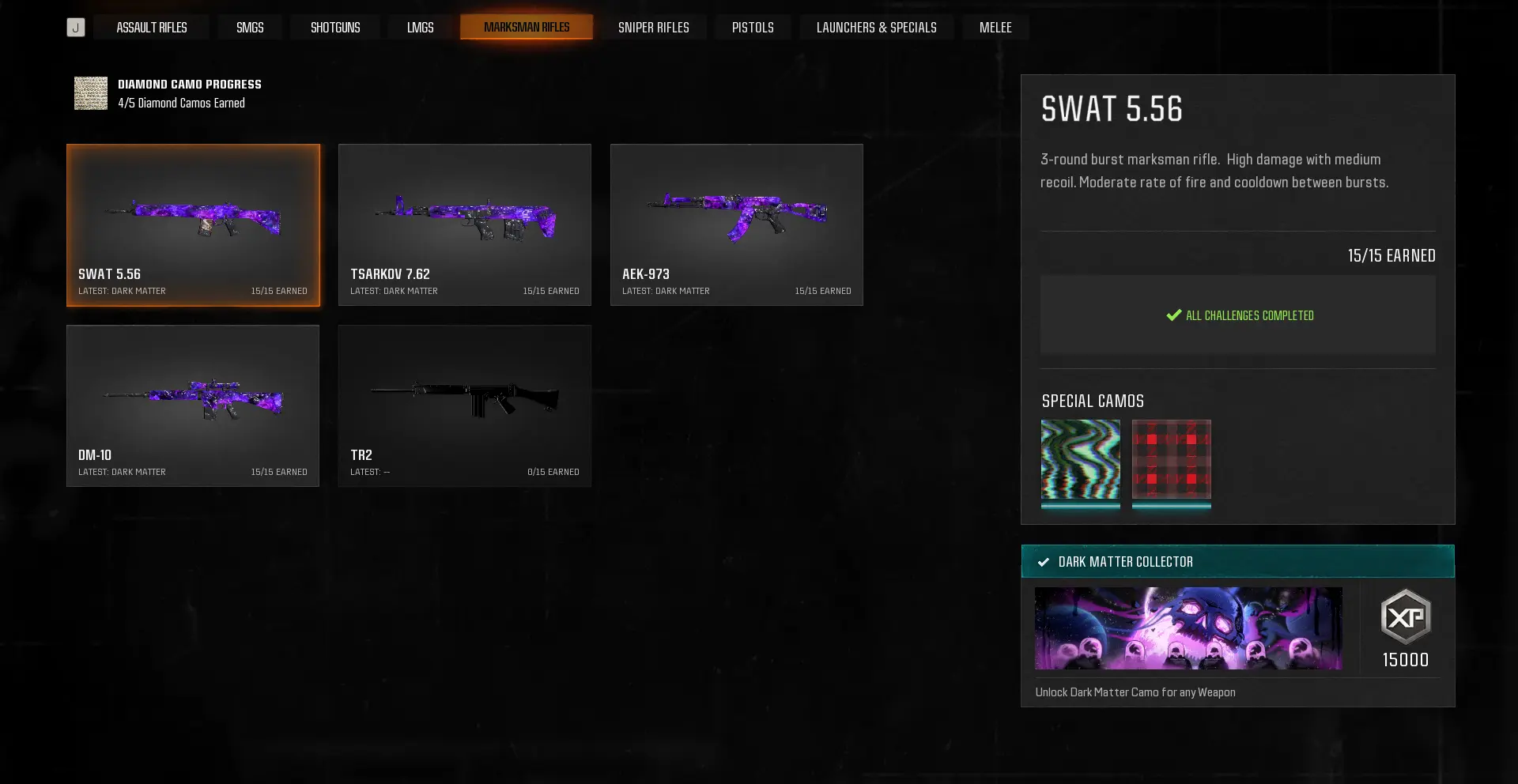This screenshot has width=1518, height=784.
Task: Click the XP reward icon
Action: click(1406, 616)
